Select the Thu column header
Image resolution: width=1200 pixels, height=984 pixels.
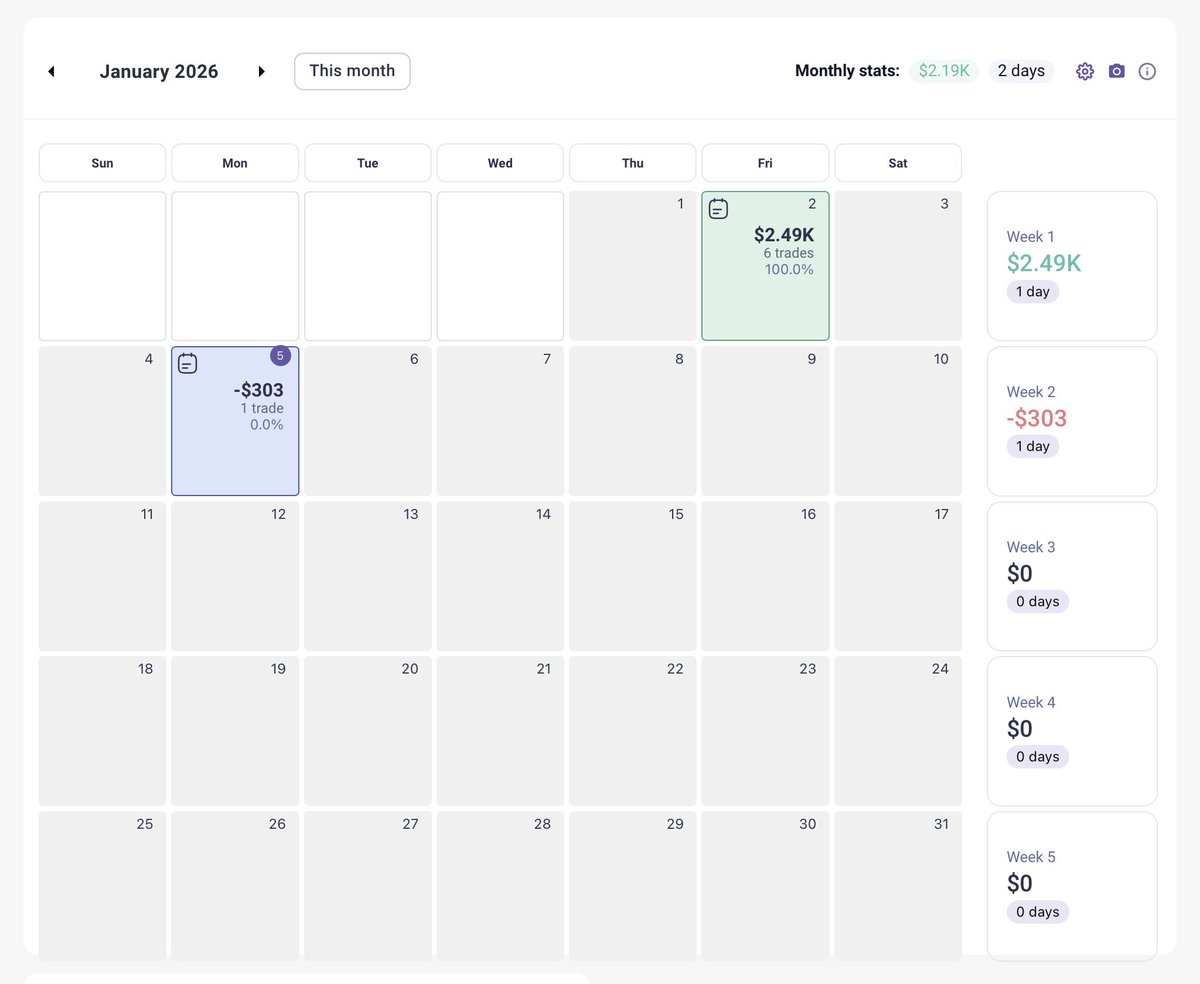coord(633,163)
